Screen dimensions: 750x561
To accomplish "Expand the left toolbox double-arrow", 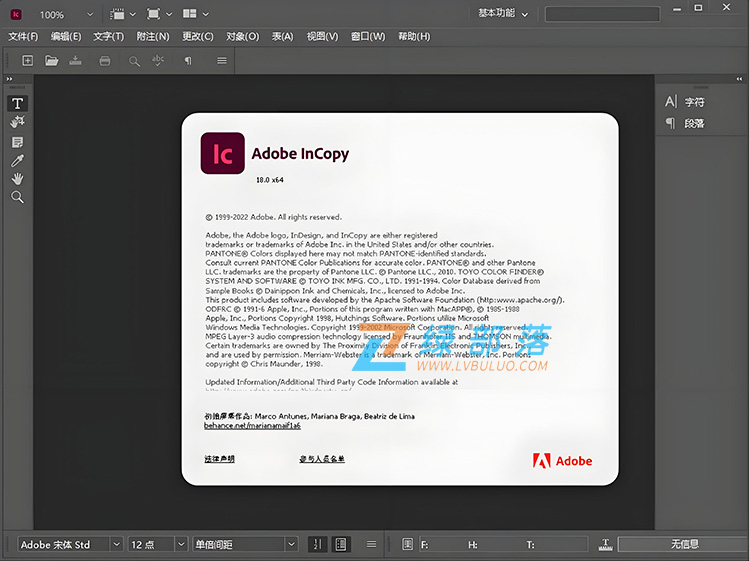I will click(x=10, y=79).
